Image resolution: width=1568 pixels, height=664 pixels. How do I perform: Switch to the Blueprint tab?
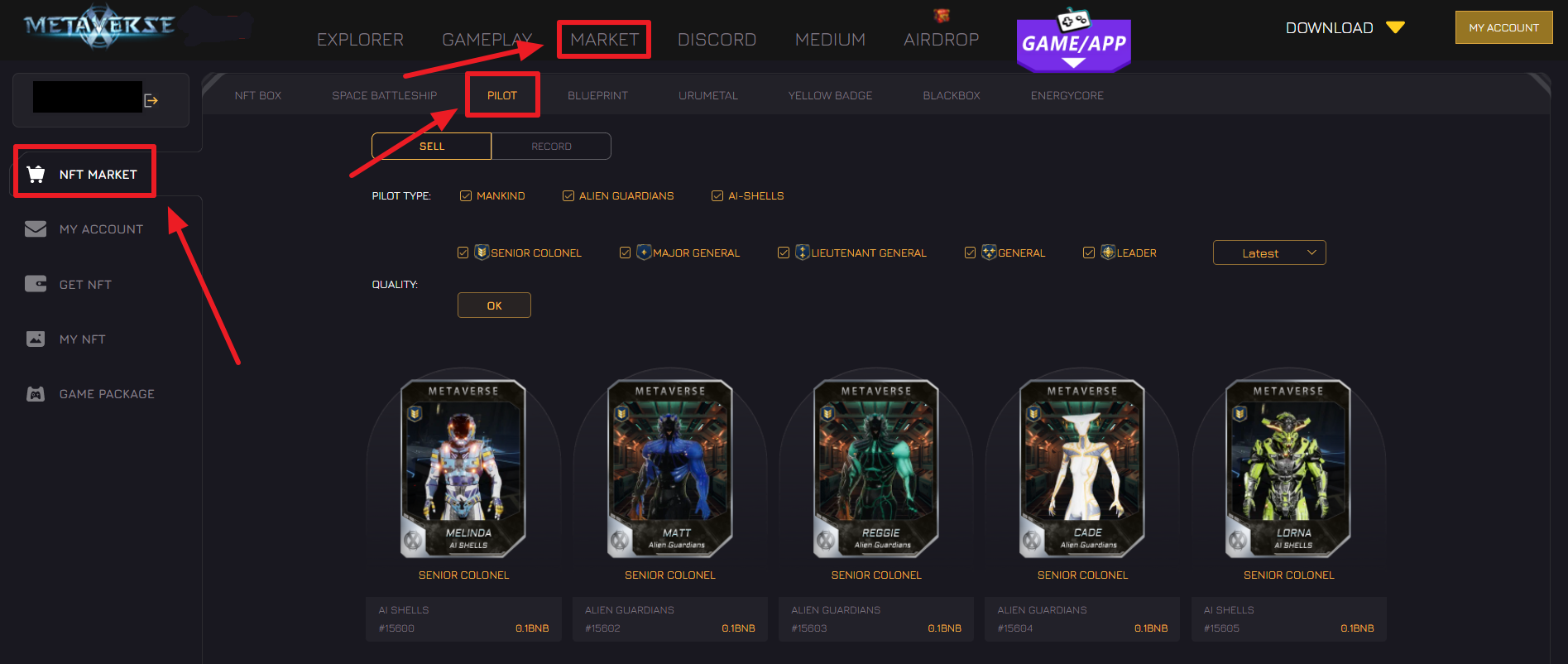597,95
